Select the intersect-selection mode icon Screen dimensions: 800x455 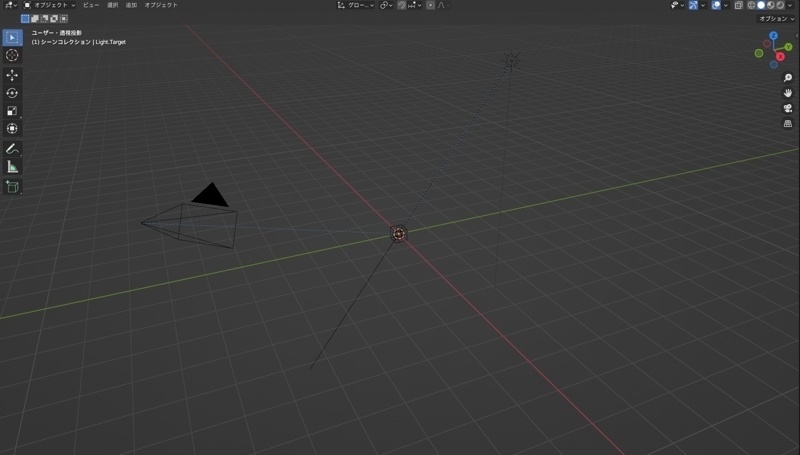click(x=64, y=19)
